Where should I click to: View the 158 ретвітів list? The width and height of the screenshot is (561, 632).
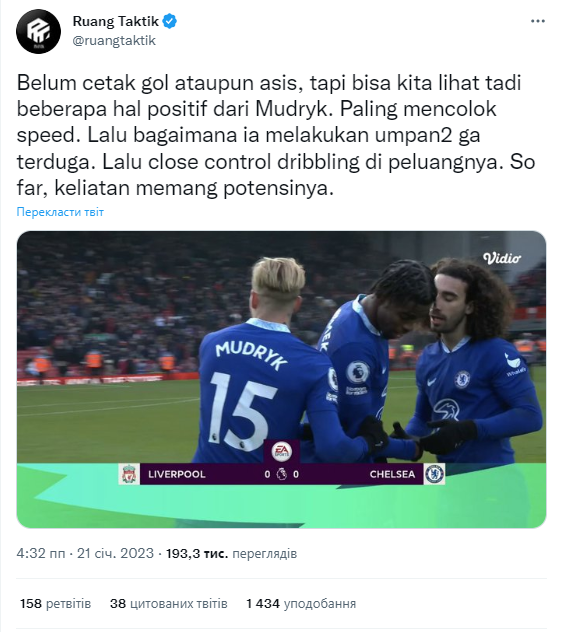pos(56,603)
